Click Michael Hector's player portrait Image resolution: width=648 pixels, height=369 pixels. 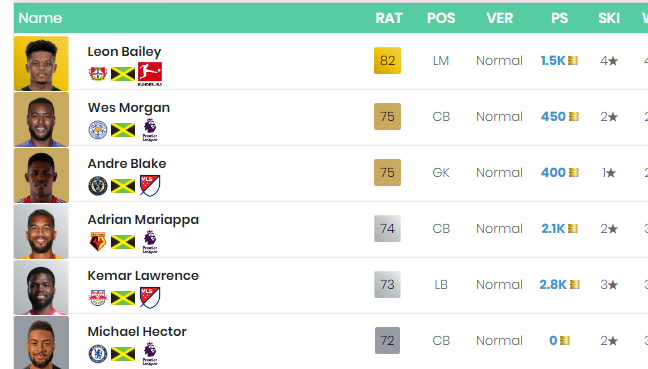(x=41, y=343)
